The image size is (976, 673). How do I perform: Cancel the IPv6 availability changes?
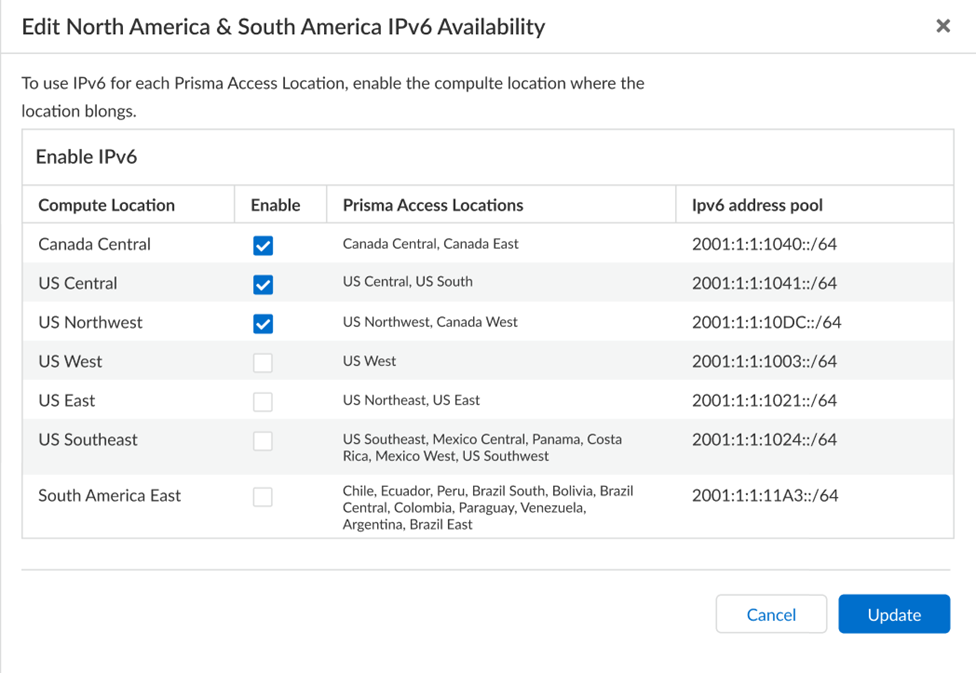point(771,614)
